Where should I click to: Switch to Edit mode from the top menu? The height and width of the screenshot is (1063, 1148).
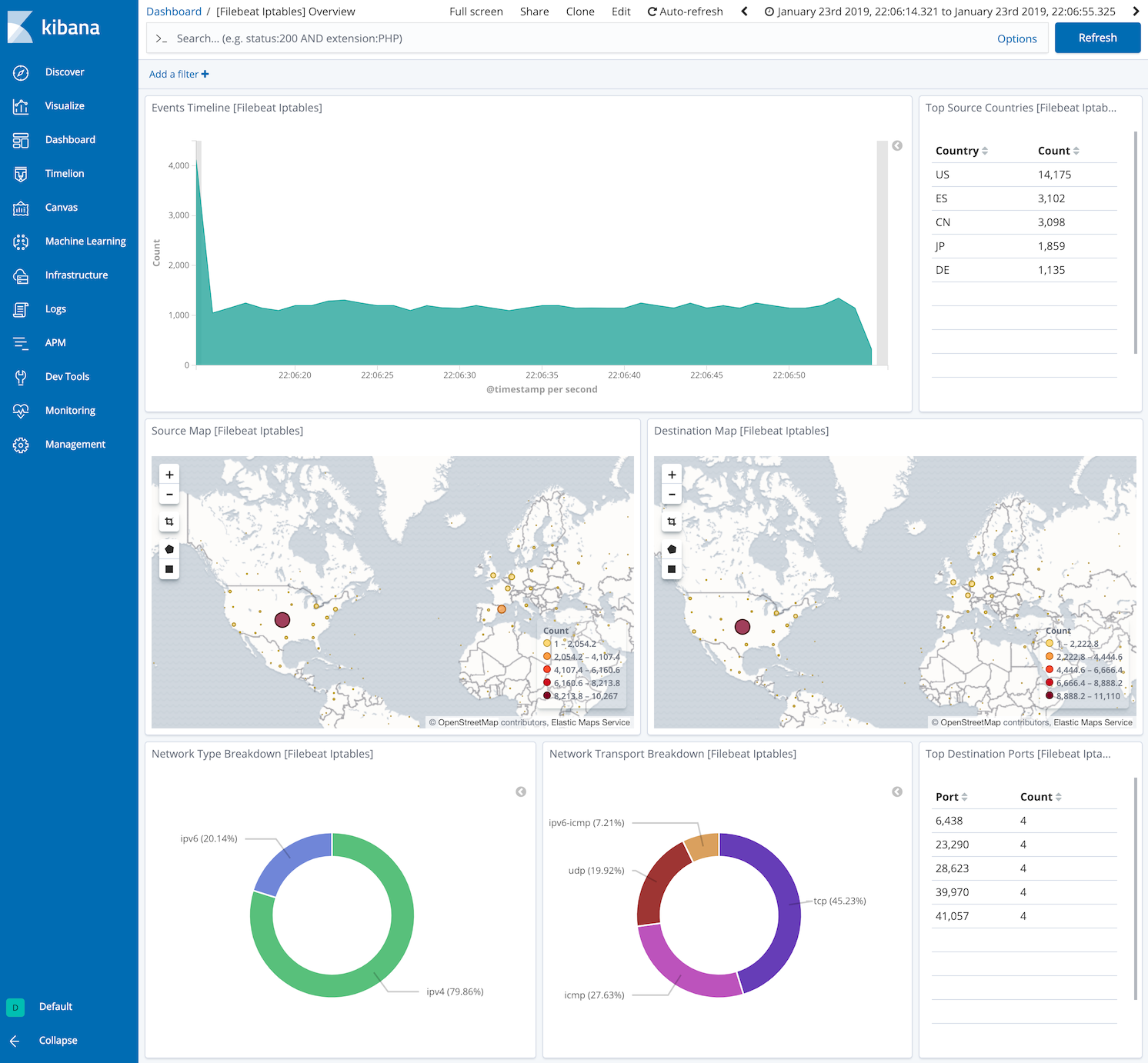[x=621, y=11]
